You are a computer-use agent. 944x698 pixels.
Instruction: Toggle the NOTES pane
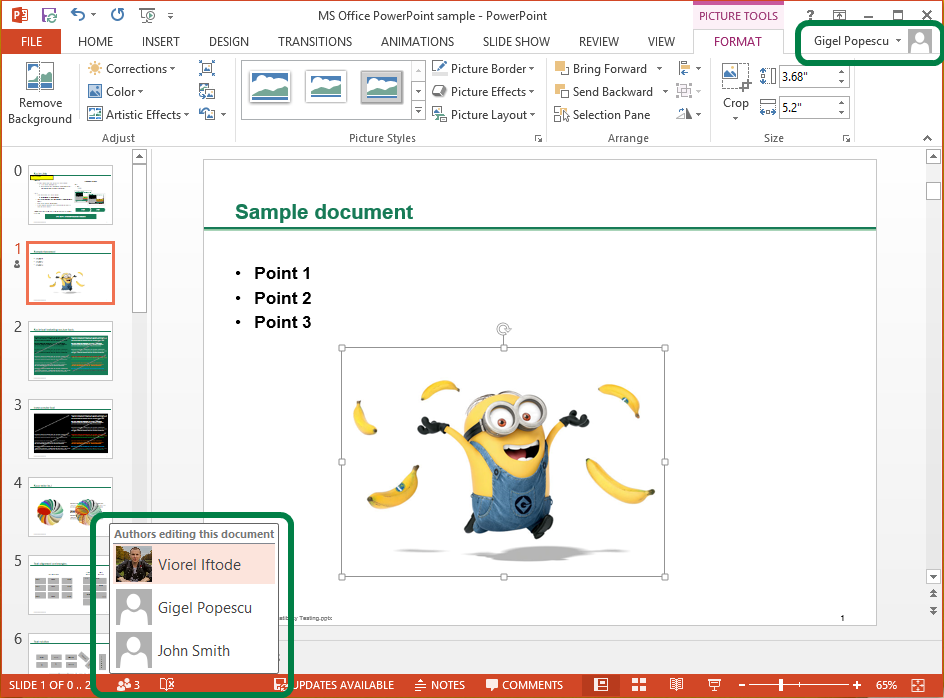coord(440,685)
